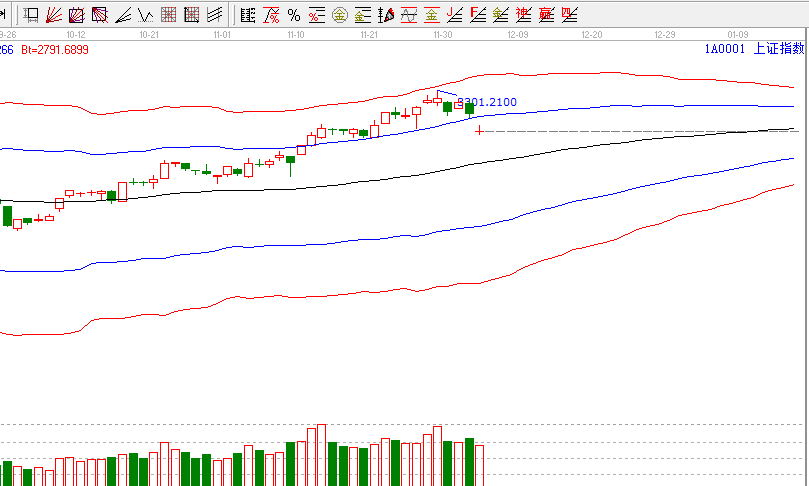
Task: Click the 3301.2100 price annotation label
Action: (x=487, y=102)
